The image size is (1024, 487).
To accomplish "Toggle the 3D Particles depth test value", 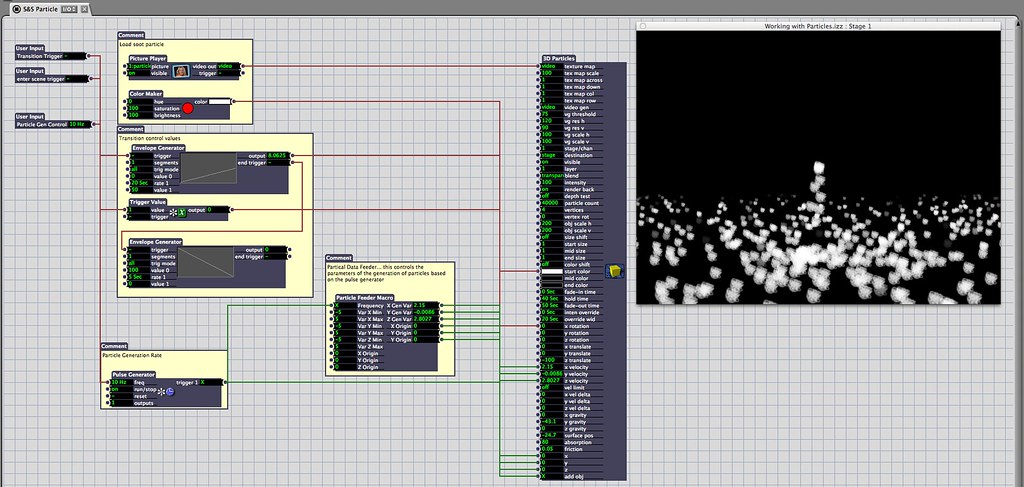I will (x=552, y=196).
